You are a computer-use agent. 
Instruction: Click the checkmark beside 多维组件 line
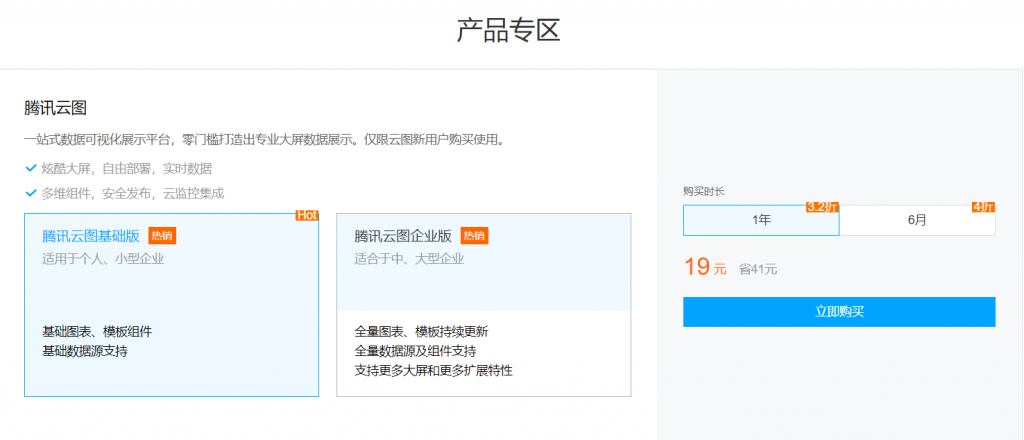30,193
